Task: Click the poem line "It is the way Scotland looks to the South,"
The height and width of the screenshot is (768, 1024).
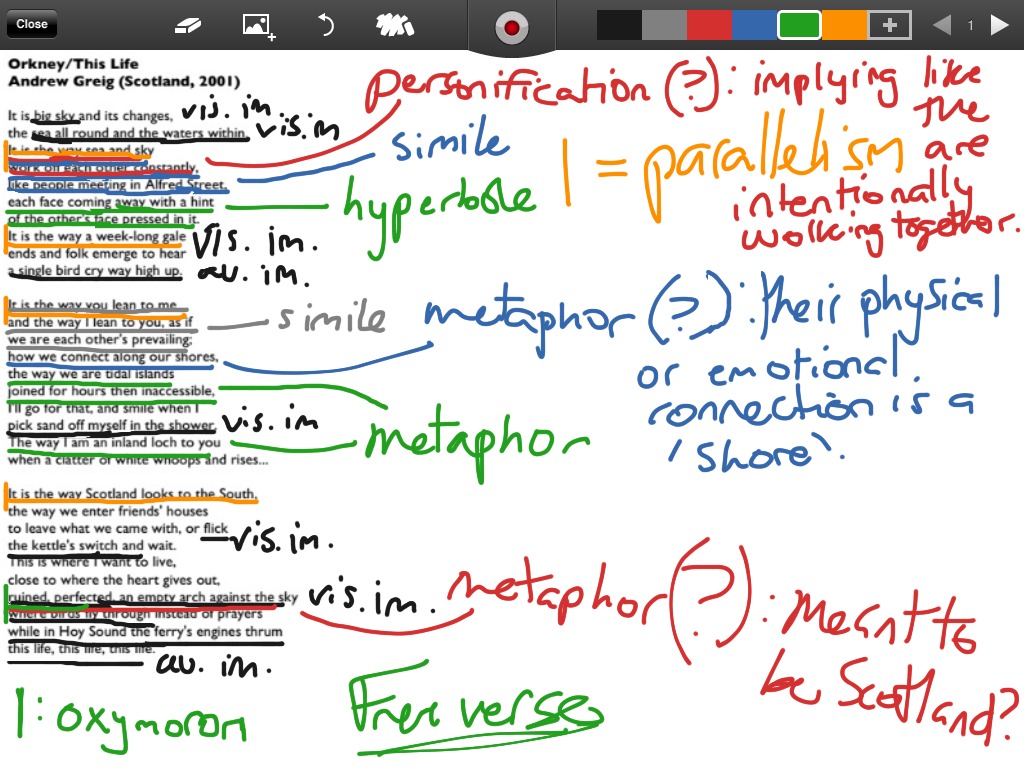Action: (133, 494)
